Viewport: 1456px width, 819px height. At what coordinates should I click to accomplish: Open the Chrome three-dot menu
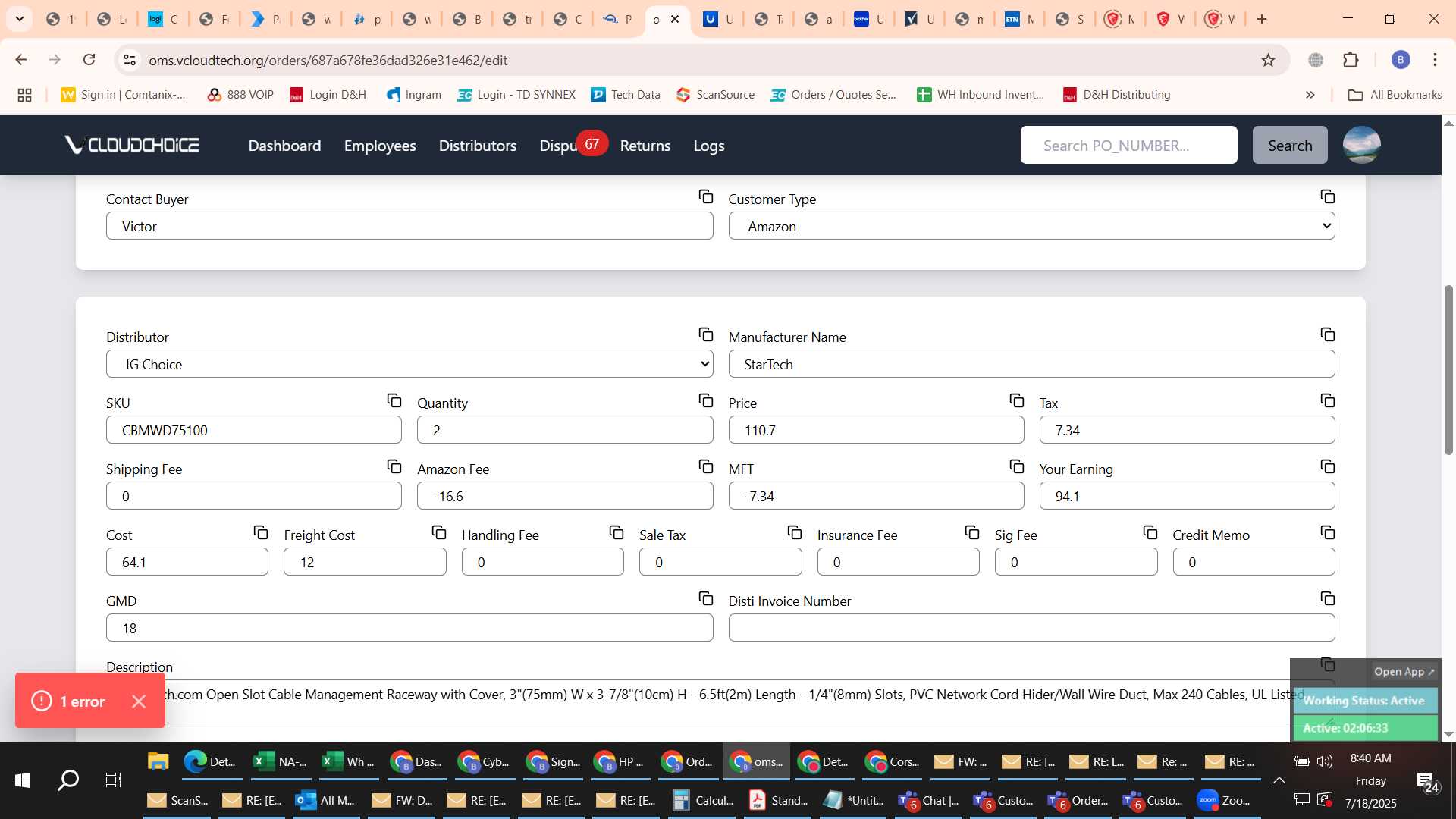pos(1435,60)
